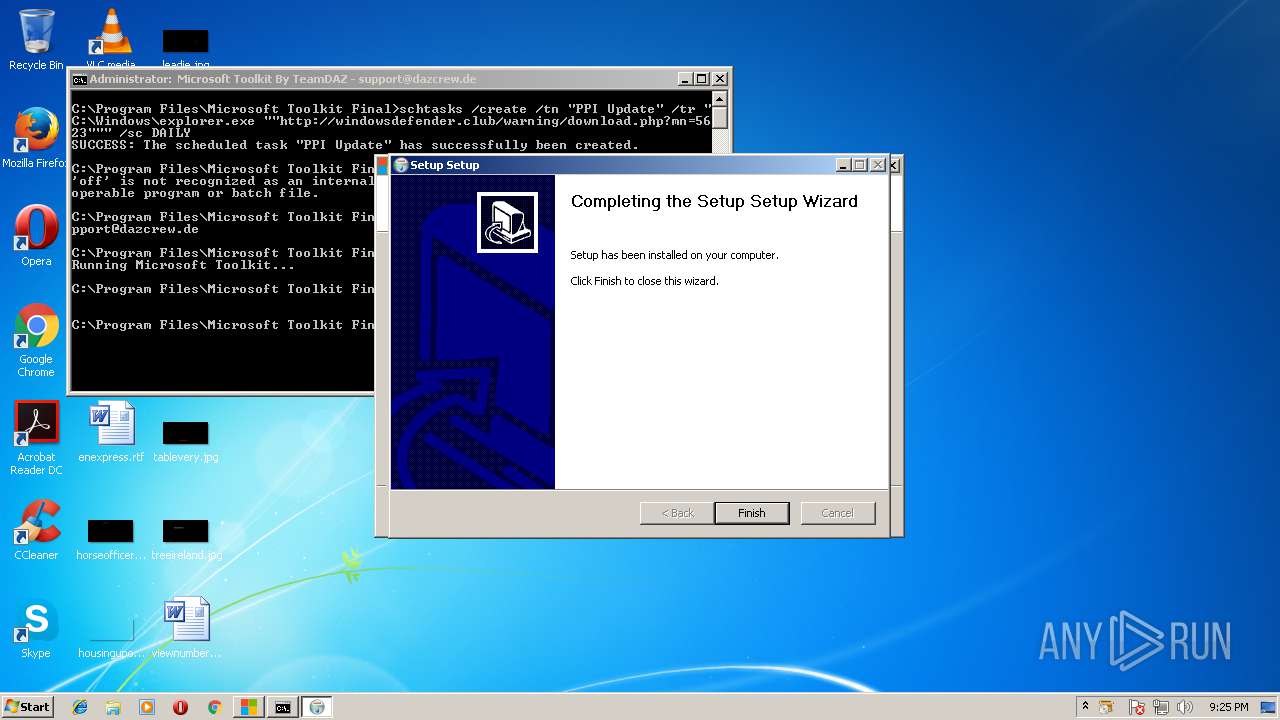Click 'Click Finish to close this wizard.' text
1280x720 pixels.
click(644, 281)
